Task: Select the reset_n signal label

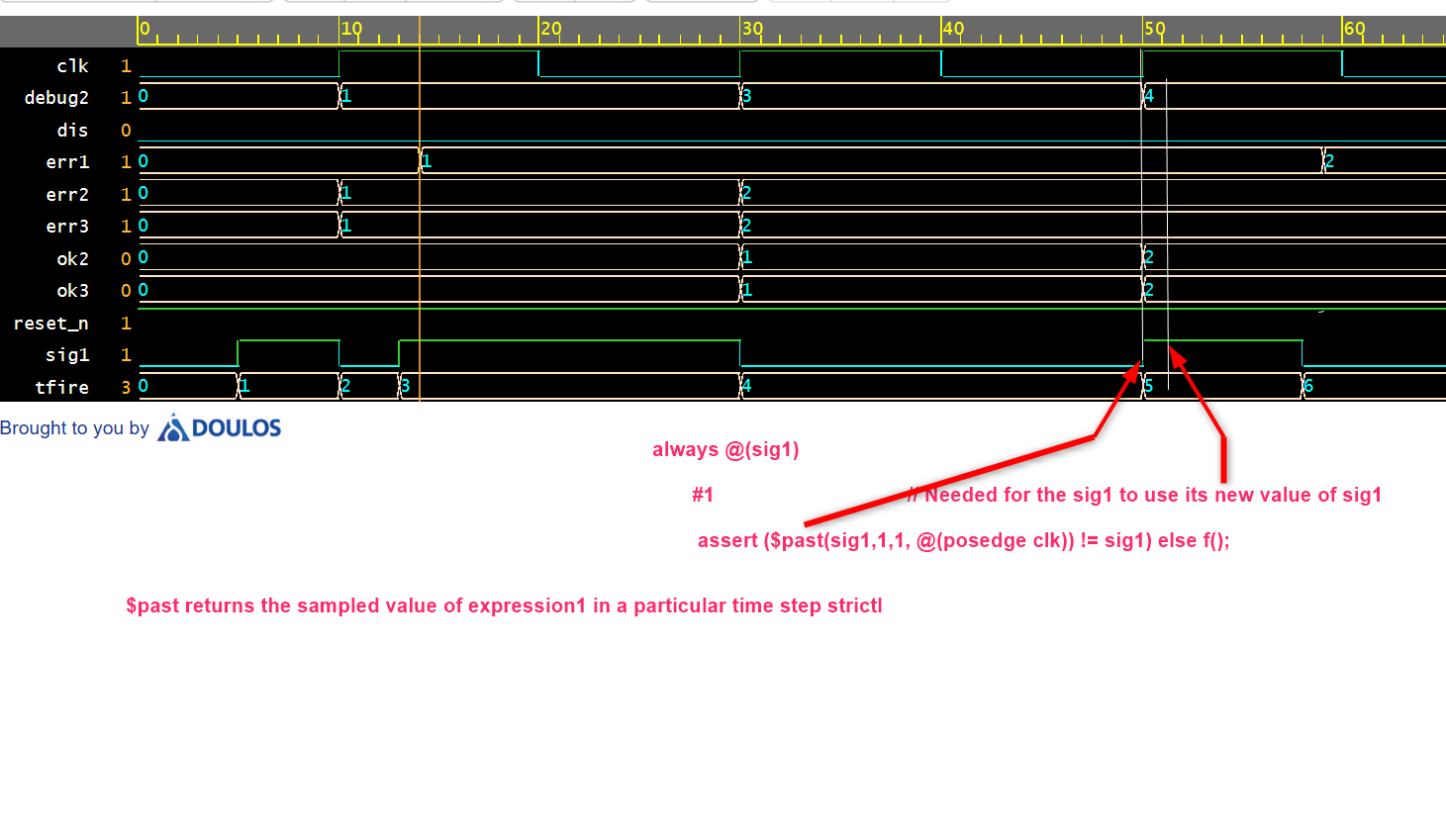Action: (x=51, y=323)
